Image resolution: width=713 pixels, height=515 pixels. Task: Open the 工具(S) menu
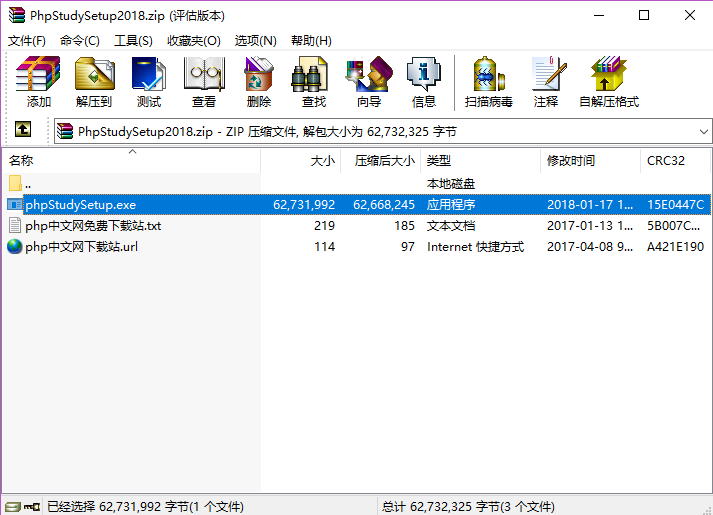tap(133, 41)
